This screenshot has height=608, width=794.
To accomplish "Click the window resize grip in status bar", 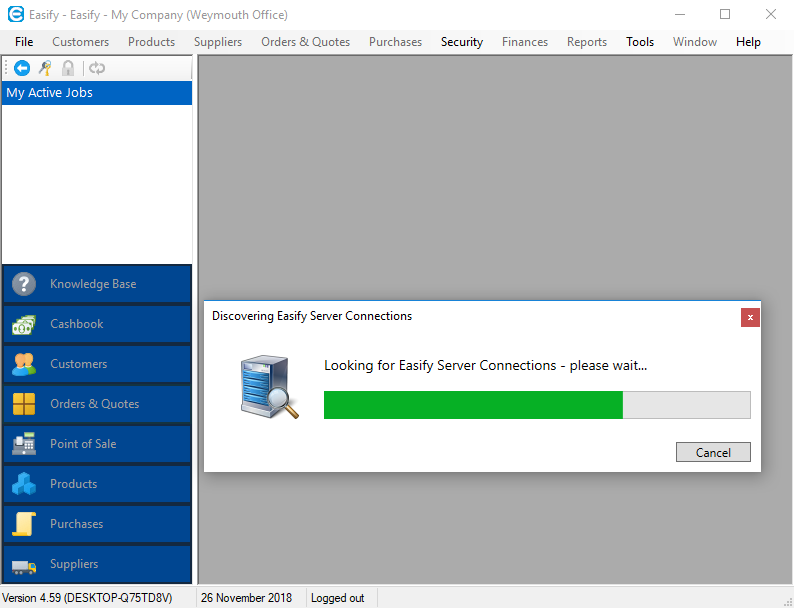I will click(787, 601).
